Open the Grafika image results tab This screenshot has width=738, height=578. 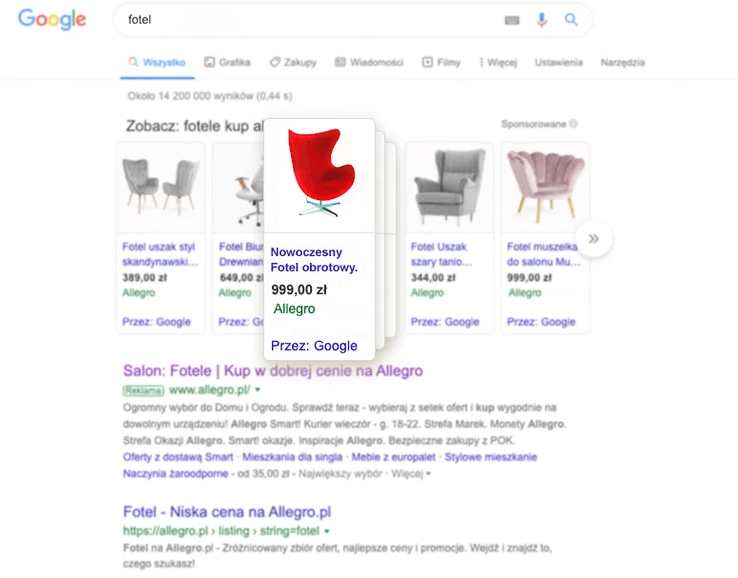(227, 62)
